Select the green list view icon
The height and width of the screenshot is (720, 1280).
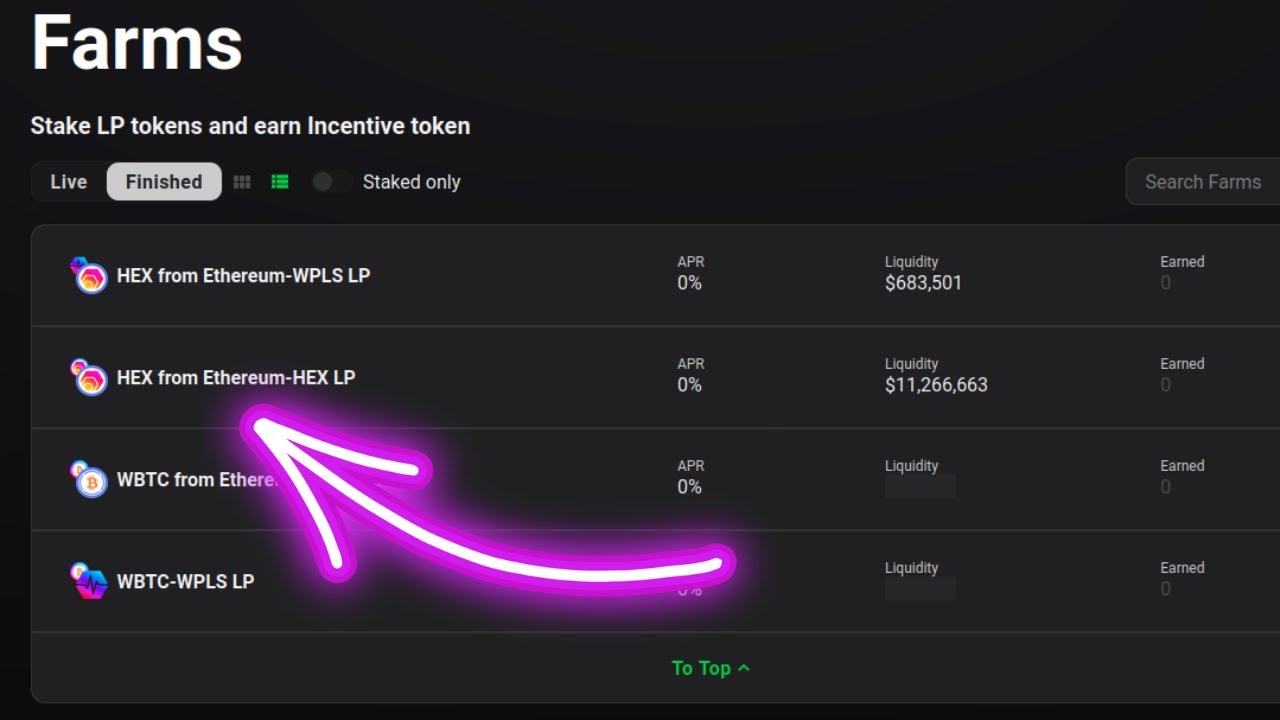[x=280, y=182]
